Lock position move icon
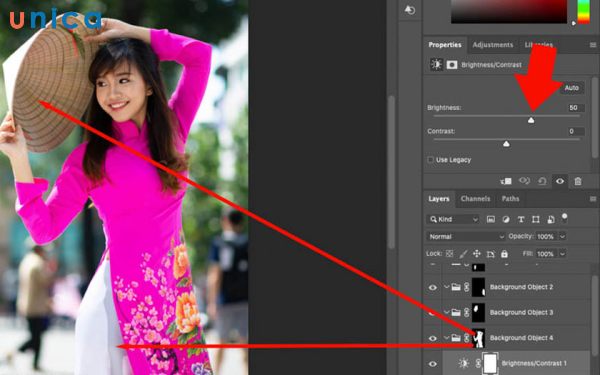This screenshot has width=600, height=375. click(x=477, y=254)
